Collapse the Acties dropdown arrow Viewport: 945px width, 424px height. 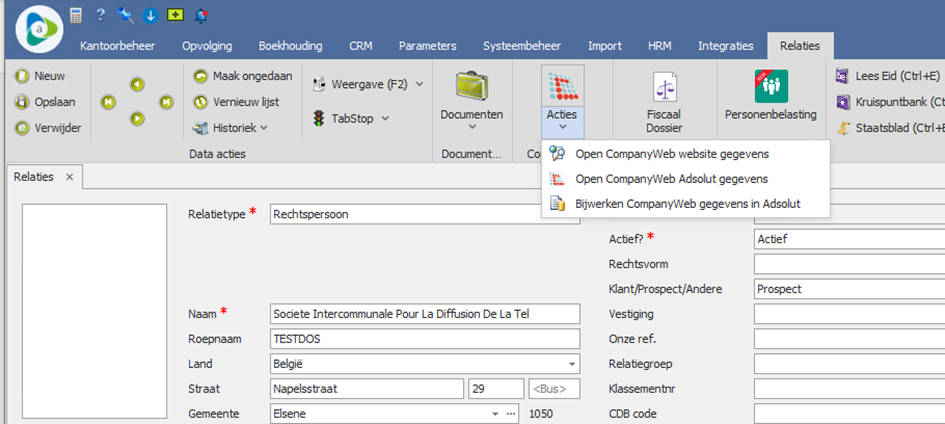[562, 126]
